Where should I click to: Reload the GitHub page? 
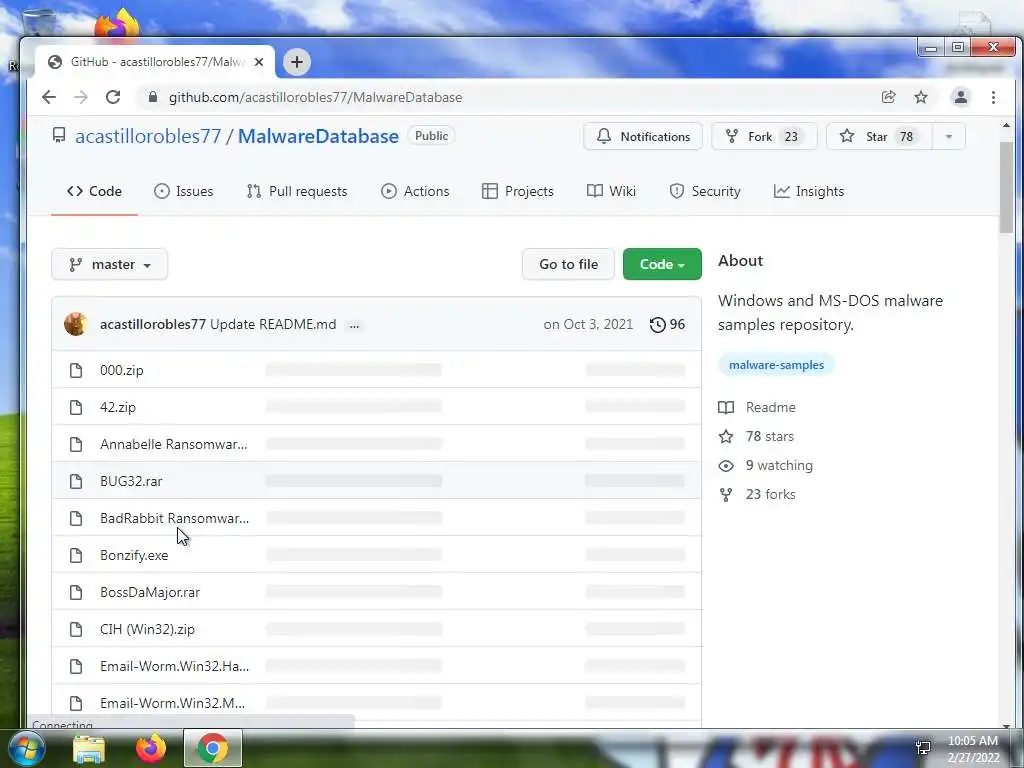pos(113,97)
